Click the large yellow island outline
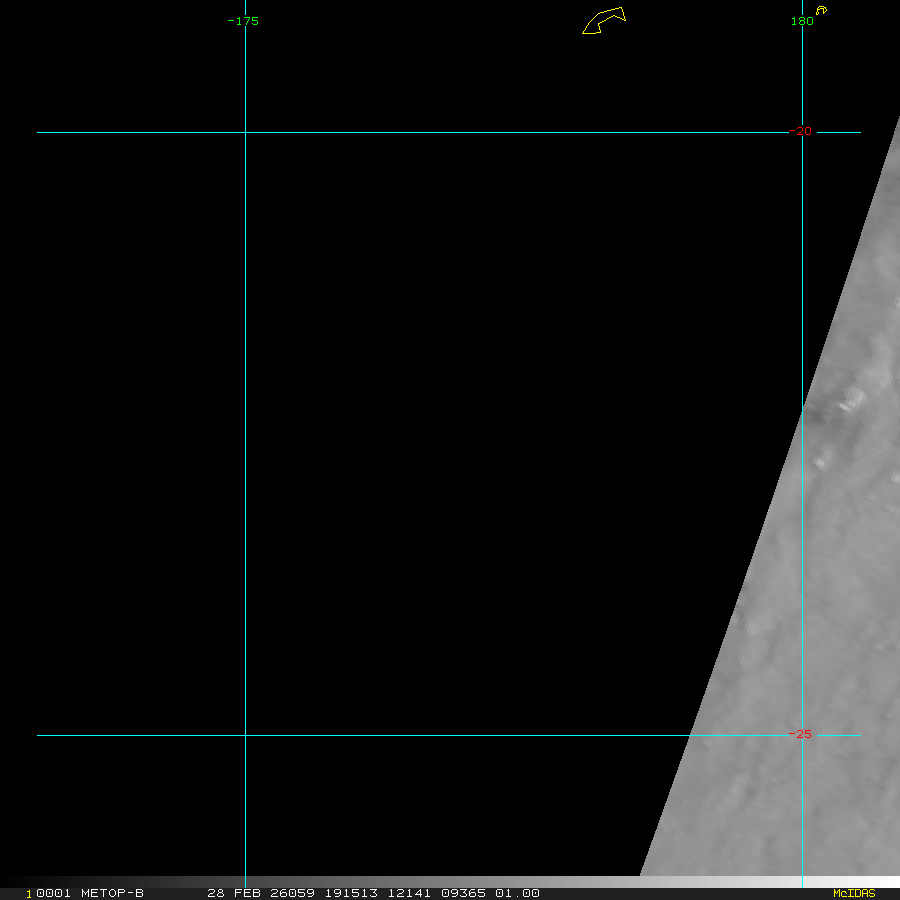The width and height of the screenshot is (900, 900). click(604, 21)
